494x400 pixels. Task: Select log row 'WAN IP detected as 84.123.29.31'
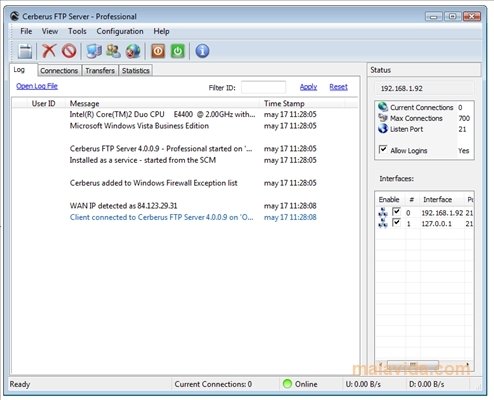[185, 206]
